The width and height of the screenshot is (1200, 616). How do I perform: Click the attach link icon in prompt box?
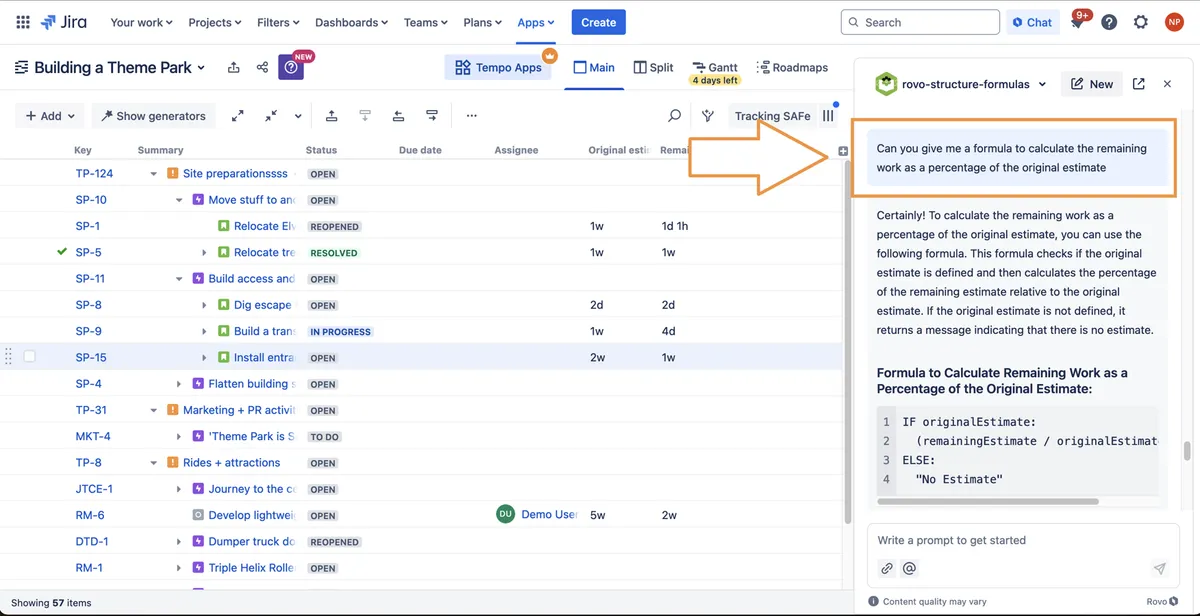click(887, 568)
